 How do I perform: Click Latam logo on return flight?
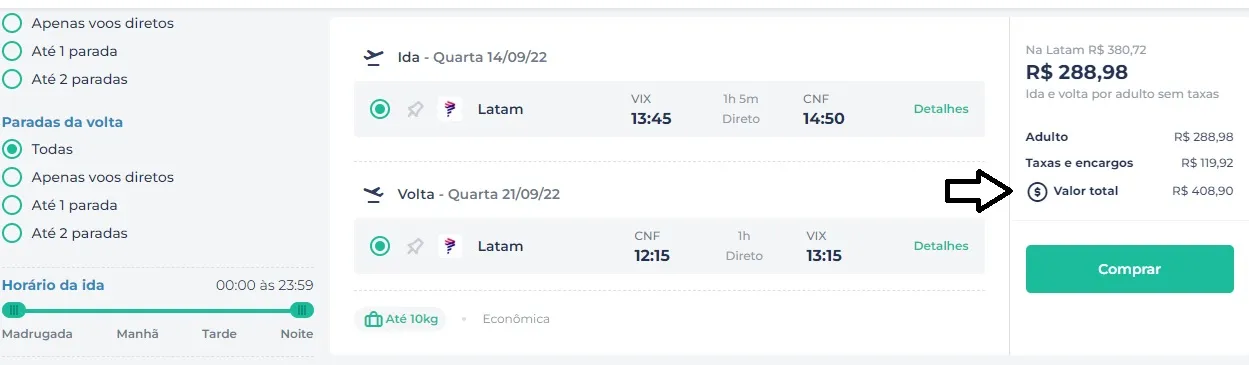point(450,246)
